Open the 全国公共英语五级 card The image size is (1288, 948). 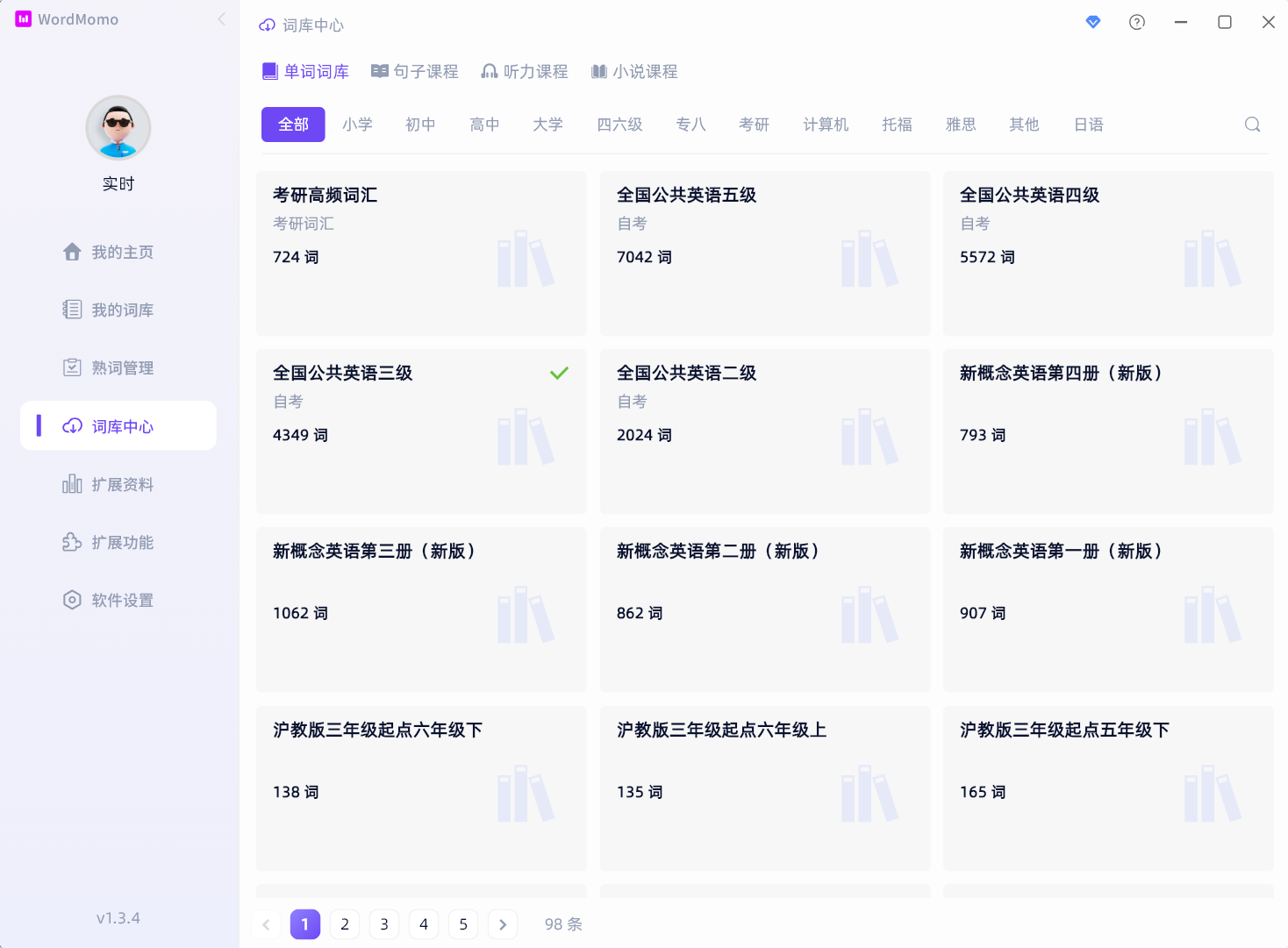(765, 253)
